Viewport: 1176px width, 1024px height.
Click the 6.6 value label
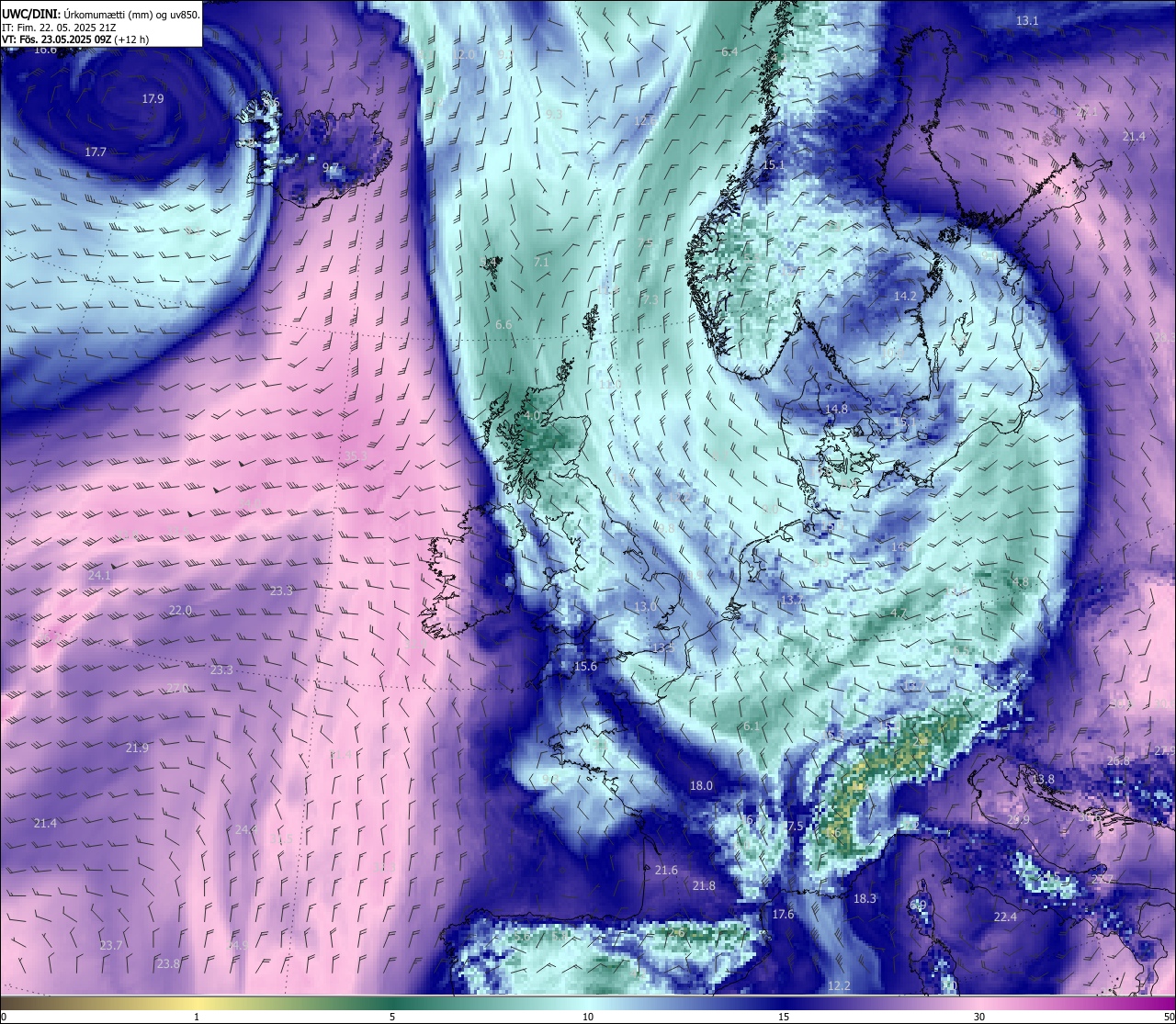pos(503,325)
